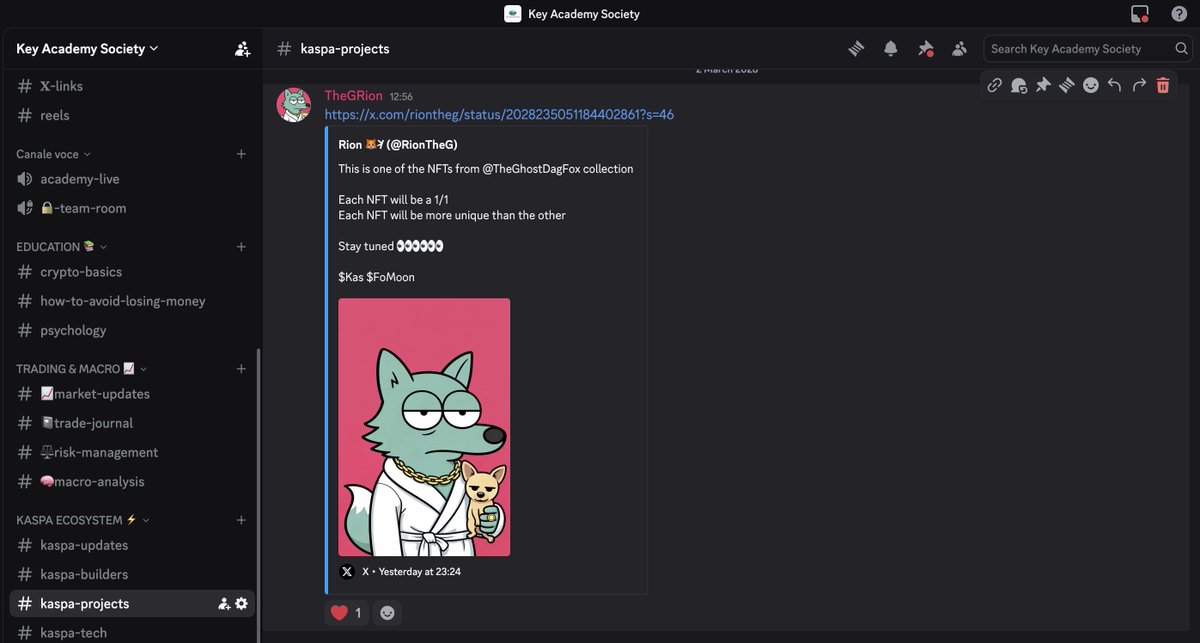Click the '$Kas $FoMoon' embed text
This screenshot has height=643, width=1200.
click(x=376, y=276)
